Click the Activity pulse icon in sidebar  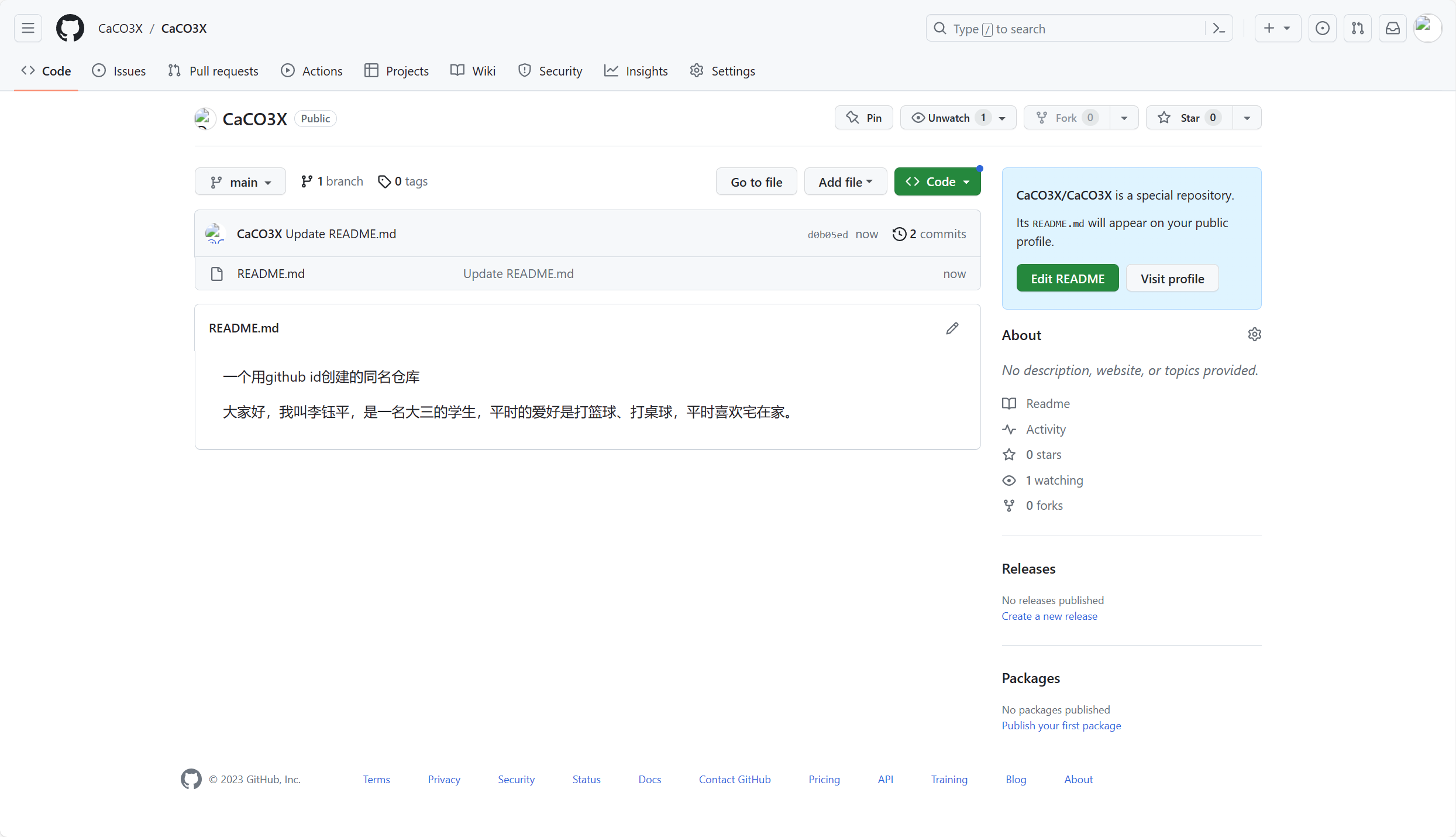(x=1010, y=429)
